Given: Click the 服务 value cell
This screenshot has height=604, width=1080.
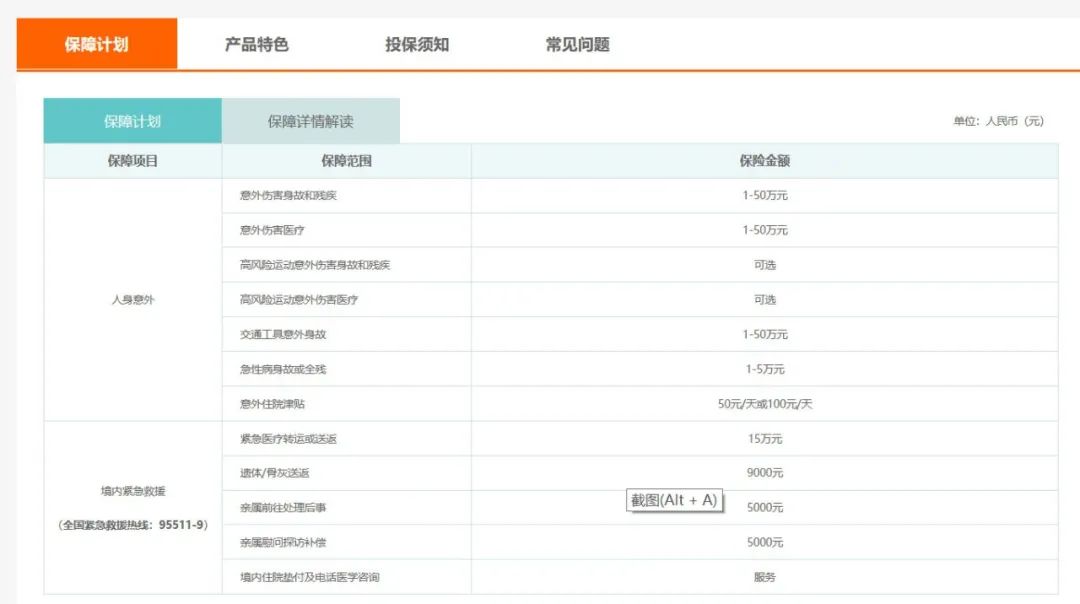Looking at the screenshot, I should tap(765, 577).
